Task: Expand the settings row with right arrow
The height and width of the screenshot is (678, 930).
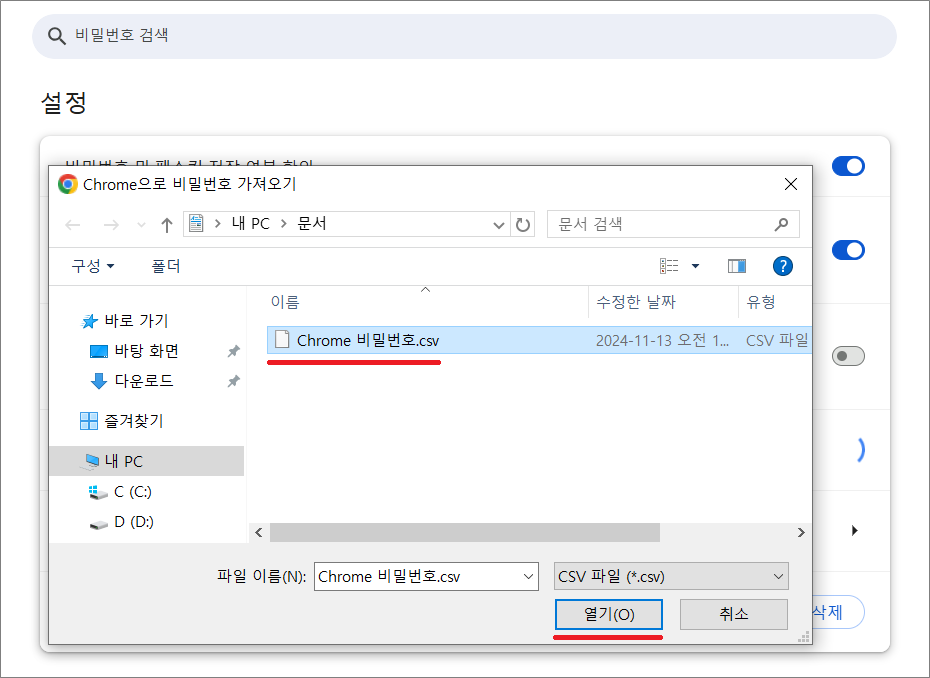Action: pos(855,530)
